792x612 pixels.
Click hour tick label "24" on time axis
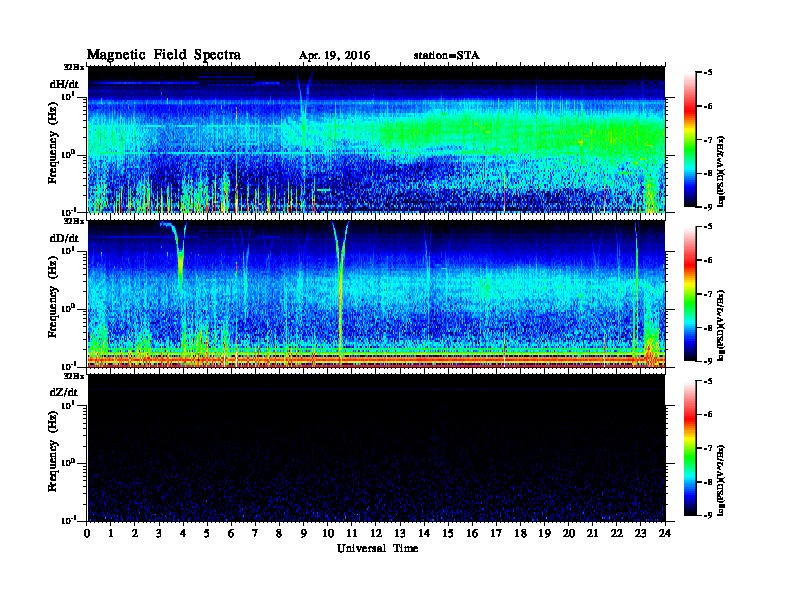click(x=664, y=533)
